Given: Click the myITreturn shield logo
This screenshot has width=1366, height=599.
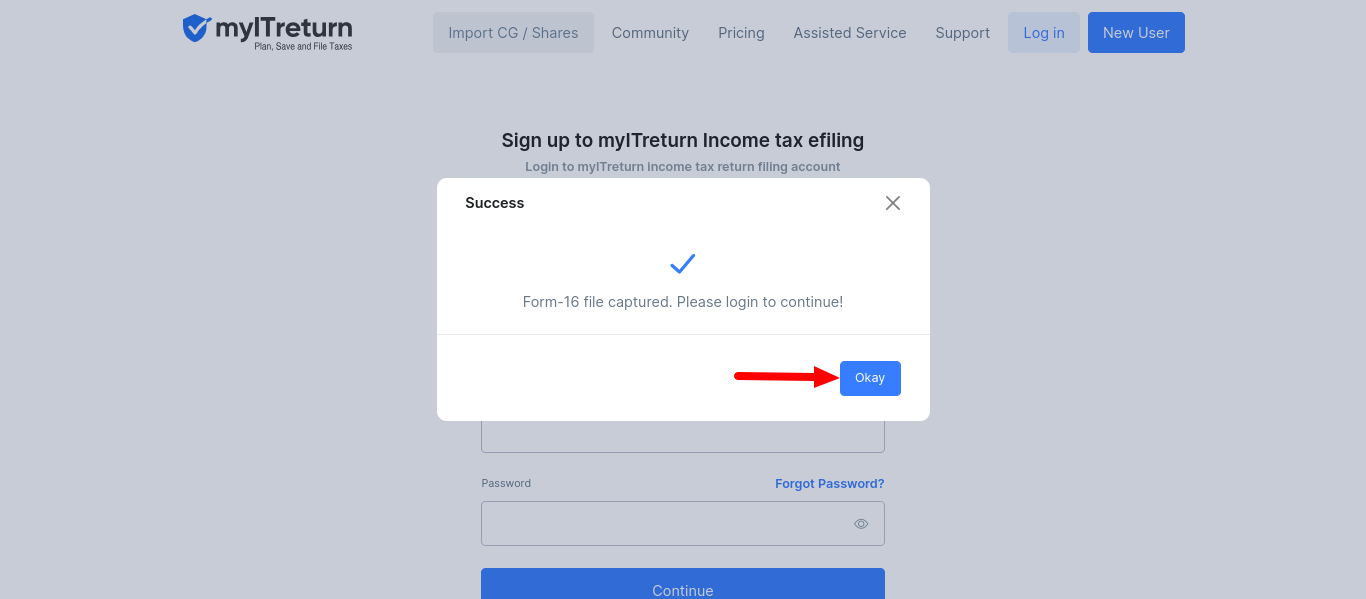Looking at the screenshot, I should pos(196,29).
